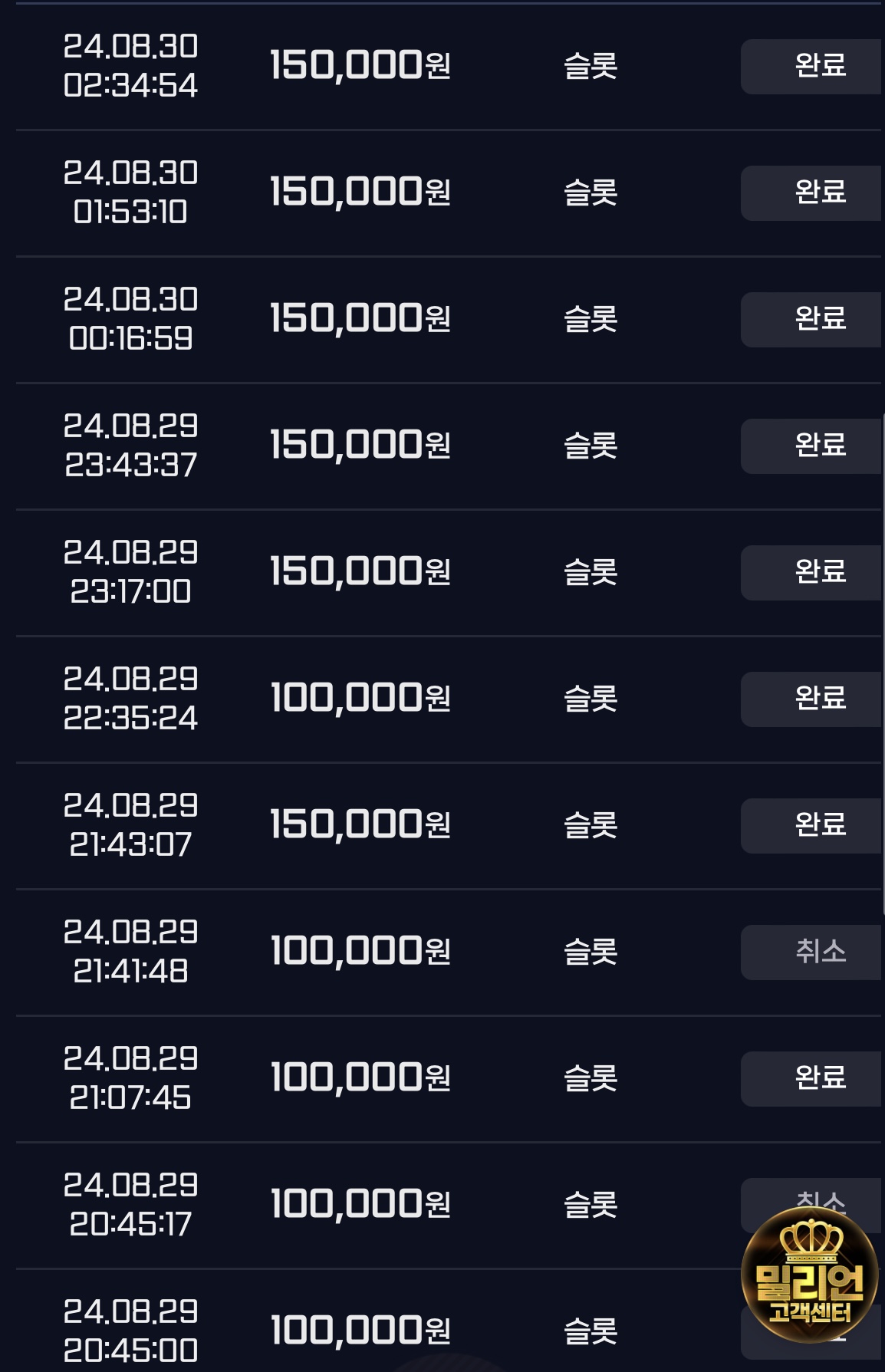Image resolution: width=885 pixels, height=1372 pixels.
Task: Click 완료 status for 23:43:37 entry
Action: (x=812, y=446)
